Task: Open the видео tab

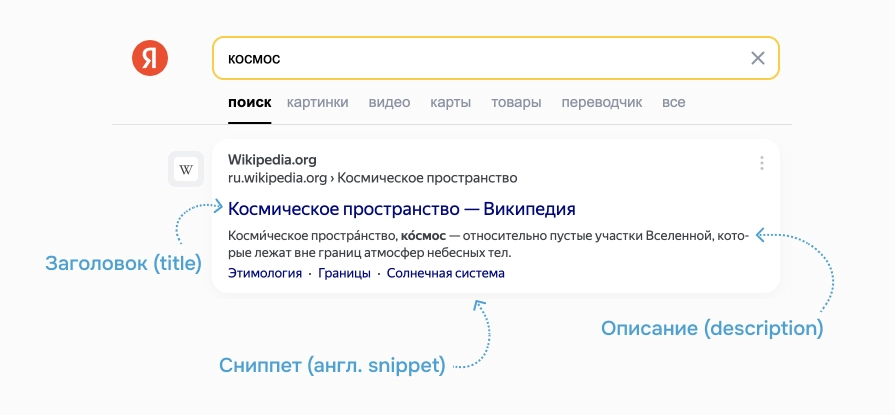Action: tap(389, 103)
